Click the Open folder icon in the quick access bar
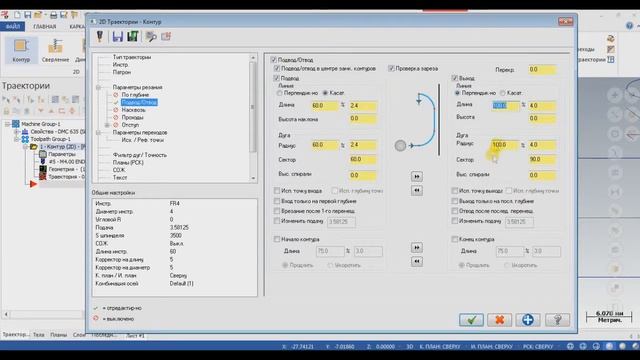640x360 pixels. coord(38,15)
